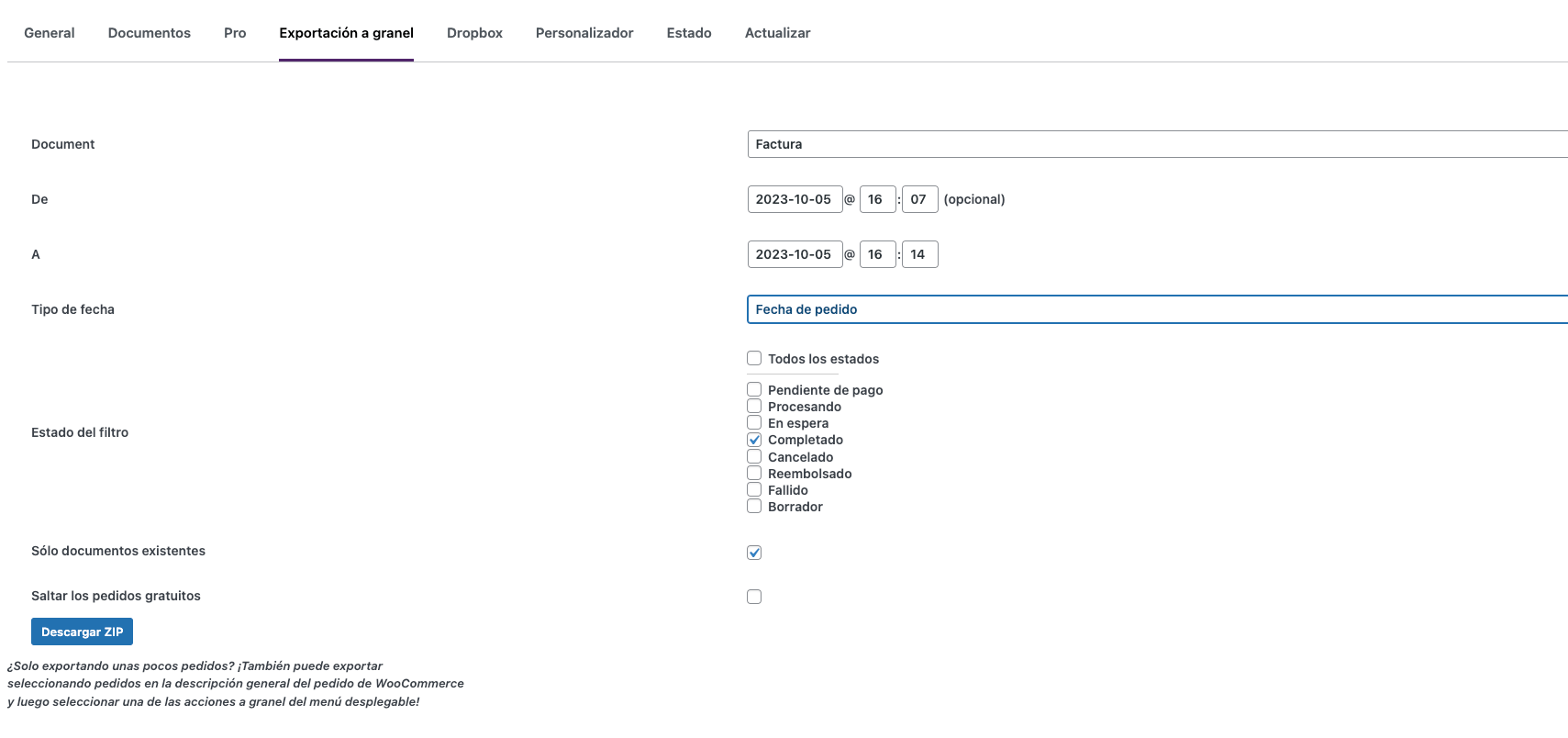The image size is (1568, 738).
Task: Click the Sólo documentos existentes label
Action: pos(118,551)
